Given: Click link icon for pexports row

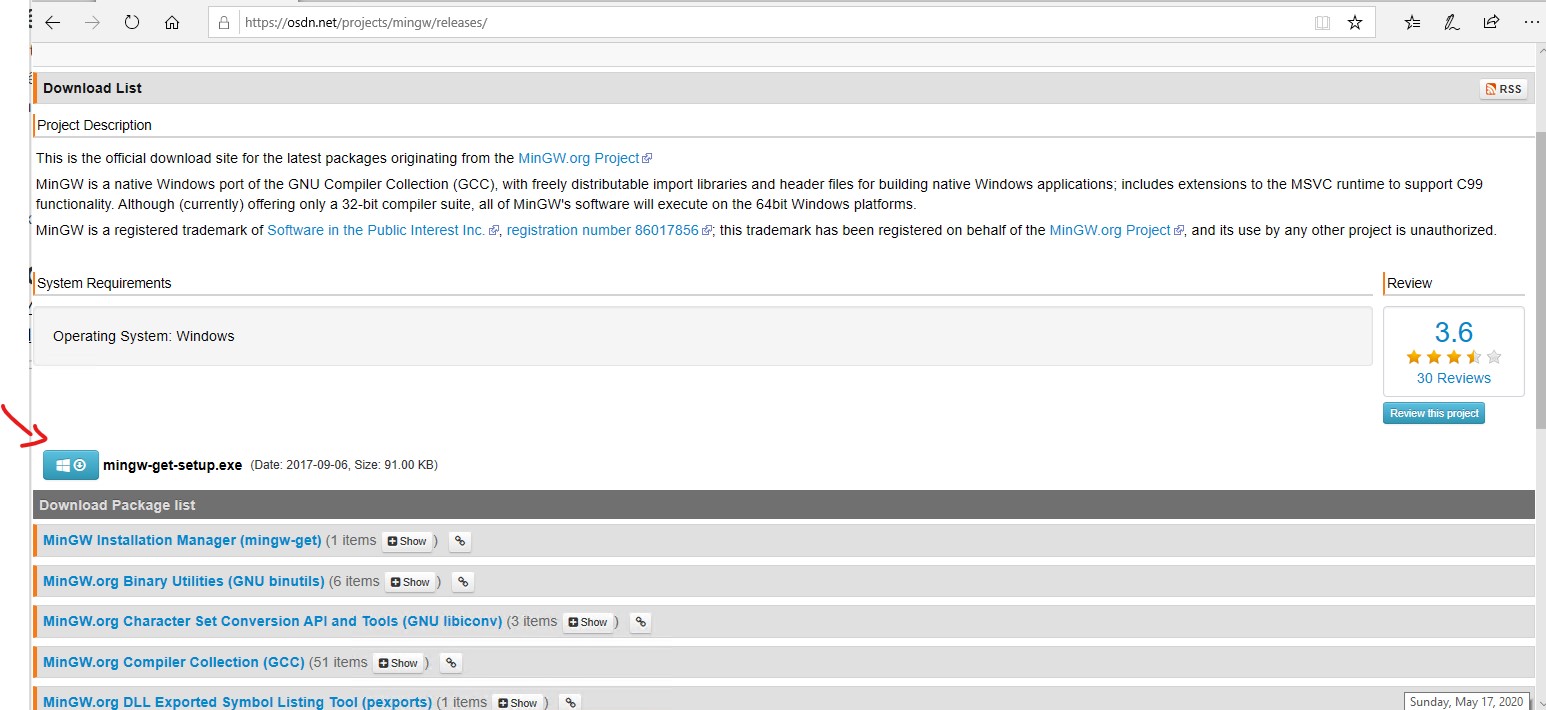Looking at the screenshot, I should click(569, 703).
